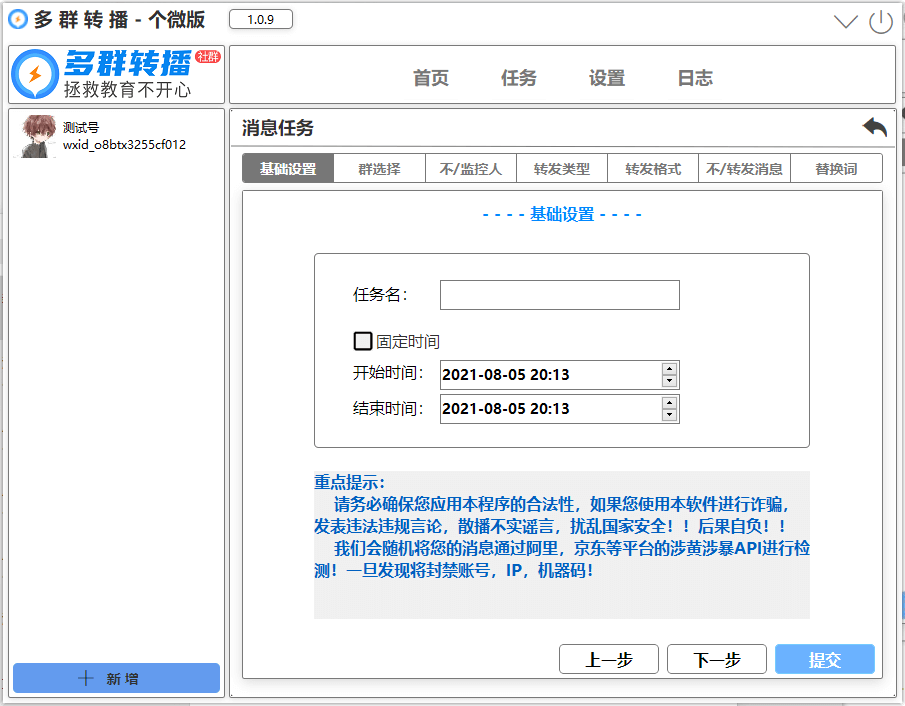
Task: Open the 首页 menu
Action: click(431, 78)
